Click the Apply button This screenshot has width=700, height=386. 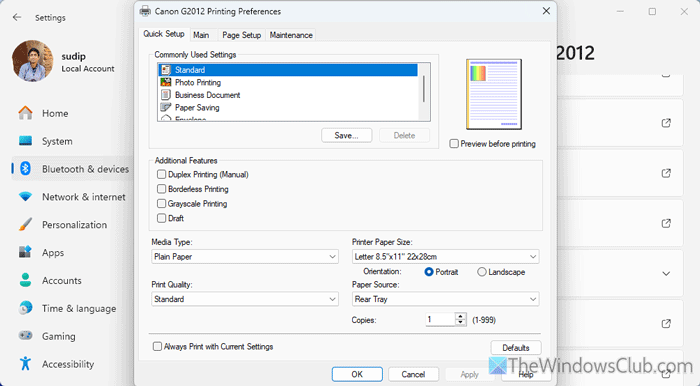470,374
